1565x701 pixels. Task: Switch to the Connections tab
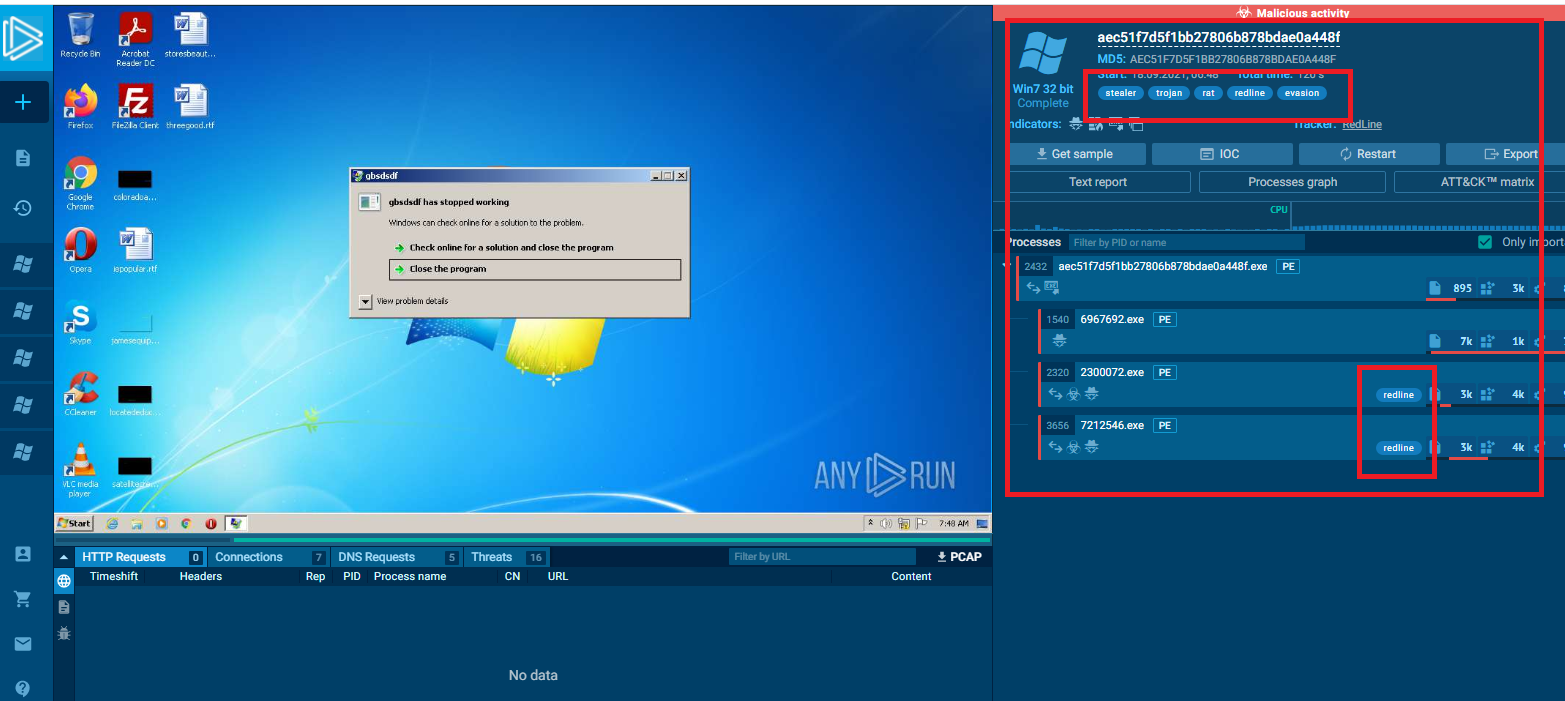(249, 557)
